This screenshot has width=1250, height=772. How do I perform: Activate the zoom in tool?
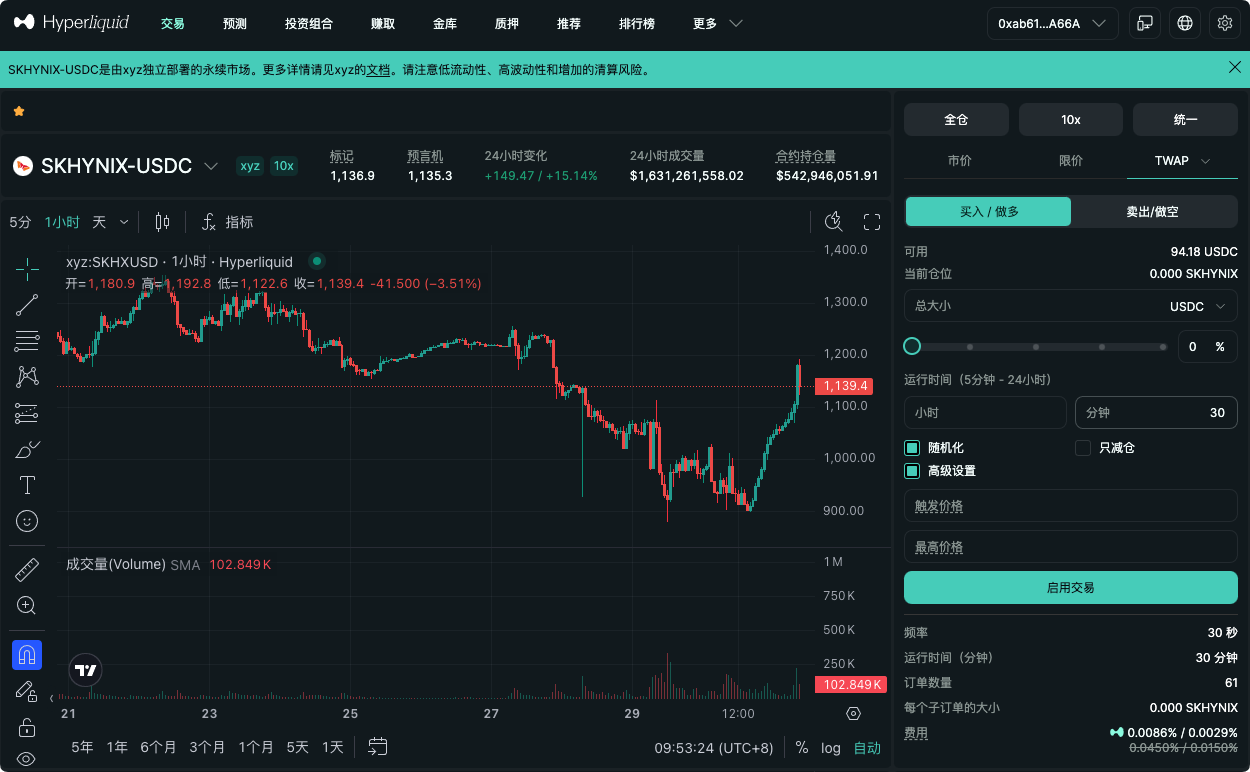(x=27, y=606)
